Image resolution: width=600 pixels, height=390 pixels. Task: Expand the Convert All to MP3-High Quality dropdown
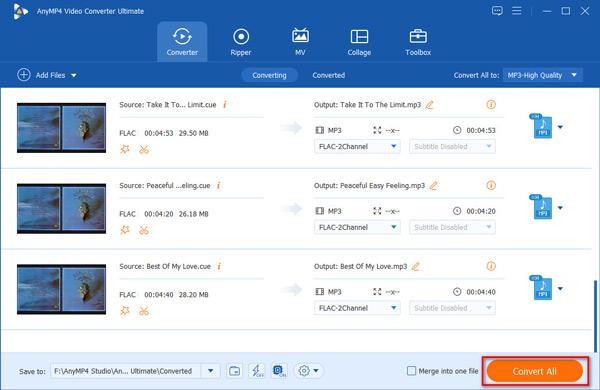pyautogui.click(x=543, y=75)
